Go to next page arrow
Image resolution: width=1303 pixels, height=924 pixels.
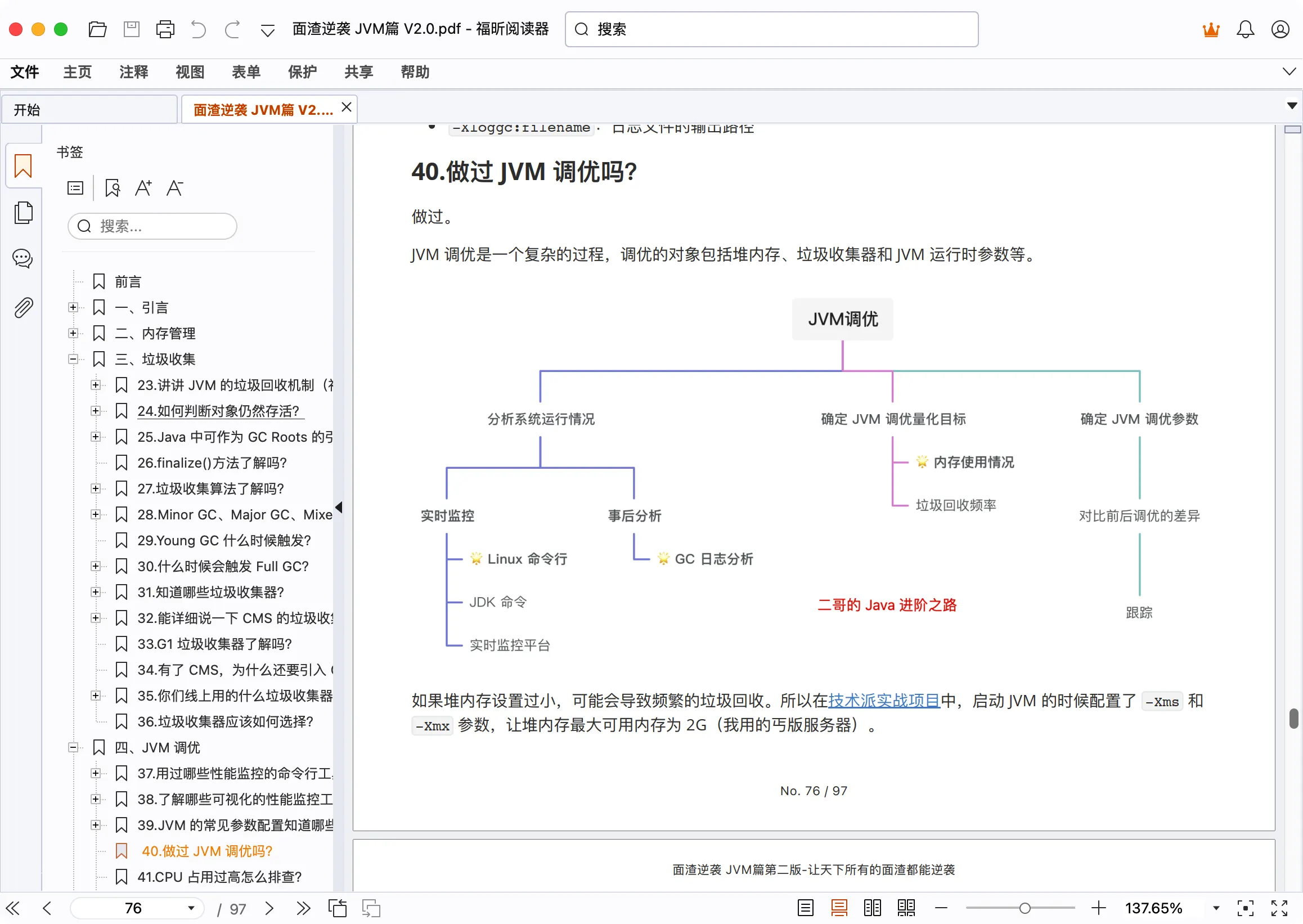[x=269, y=908]
